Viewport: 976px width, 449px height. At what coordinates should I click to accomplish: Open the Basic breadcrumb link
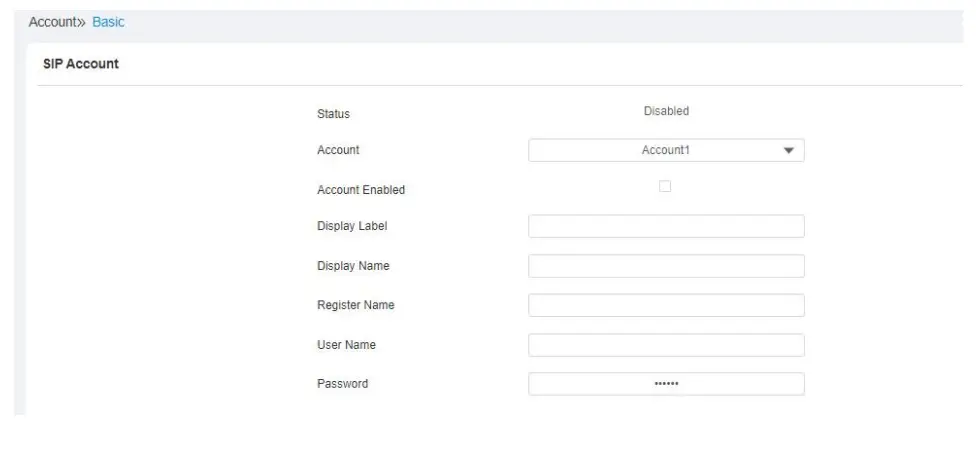(x=108, y=22)
